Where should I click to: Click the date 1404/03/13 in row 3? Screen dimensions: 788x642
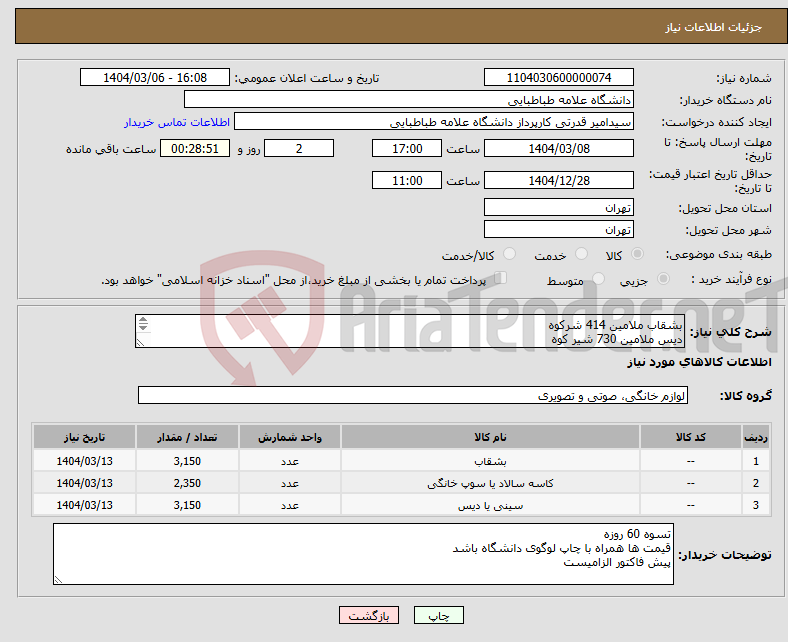(84, 505)
